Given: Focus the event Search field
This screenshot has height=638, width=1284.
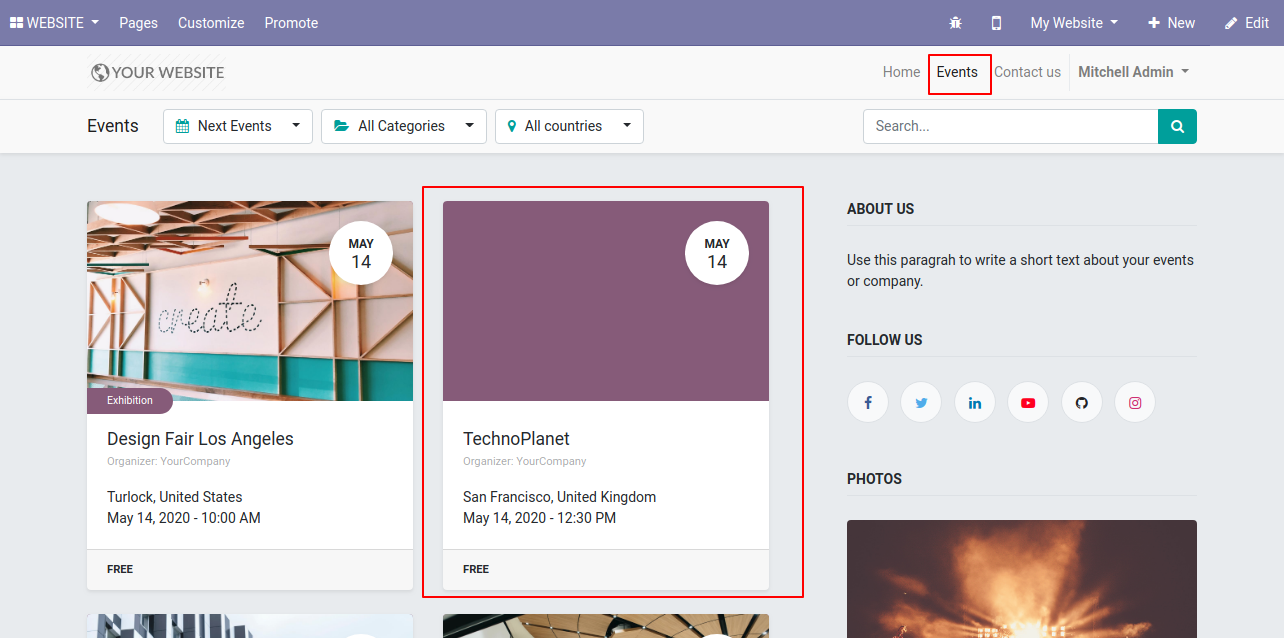Looking at the screenshot, I should [1010, 126].
